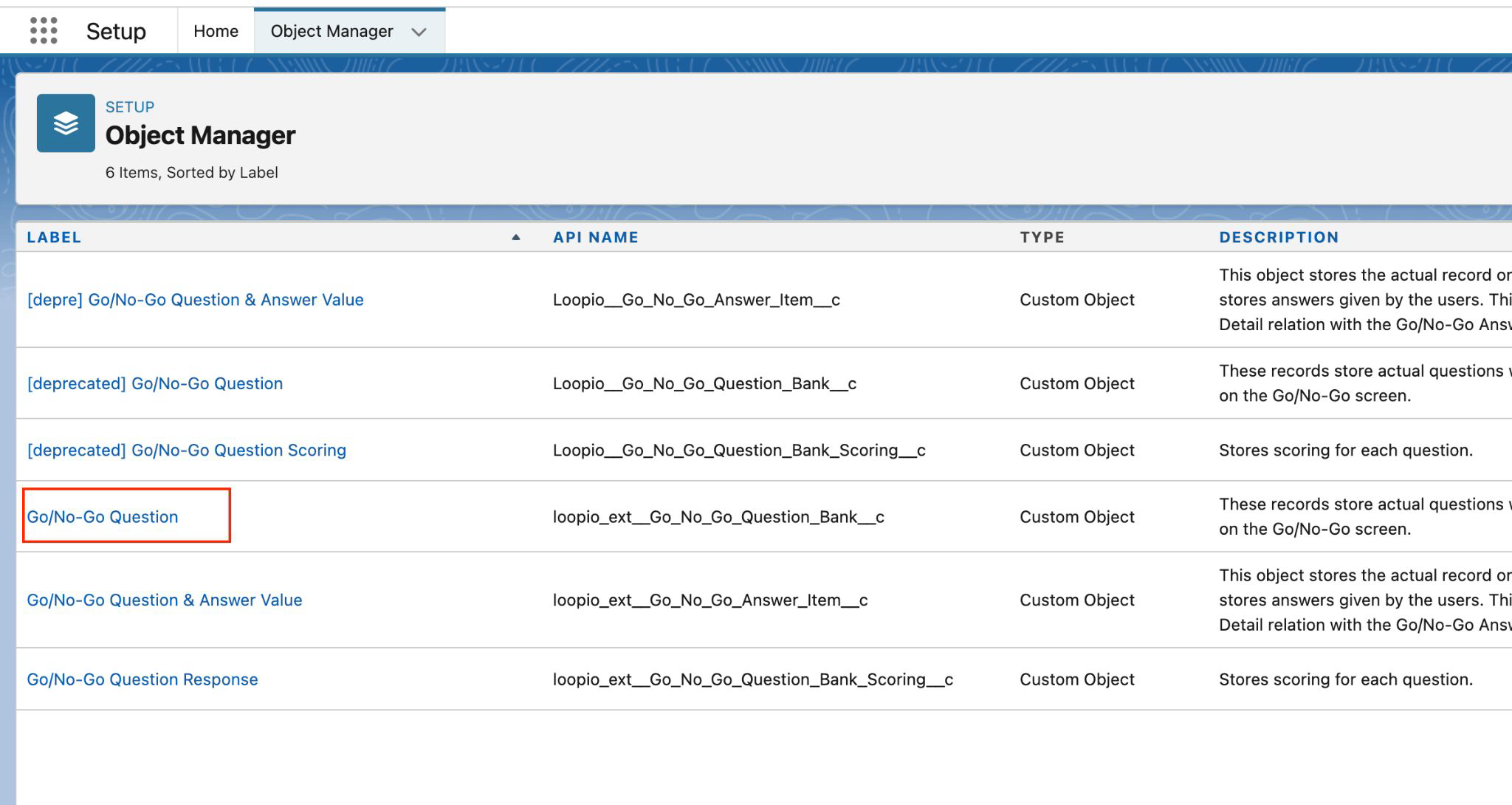Screen dimensions: 1512x805
Task: Select API name loopio_ext__Go_No_Go_Question_Bank__c
Action: point(718,516)
